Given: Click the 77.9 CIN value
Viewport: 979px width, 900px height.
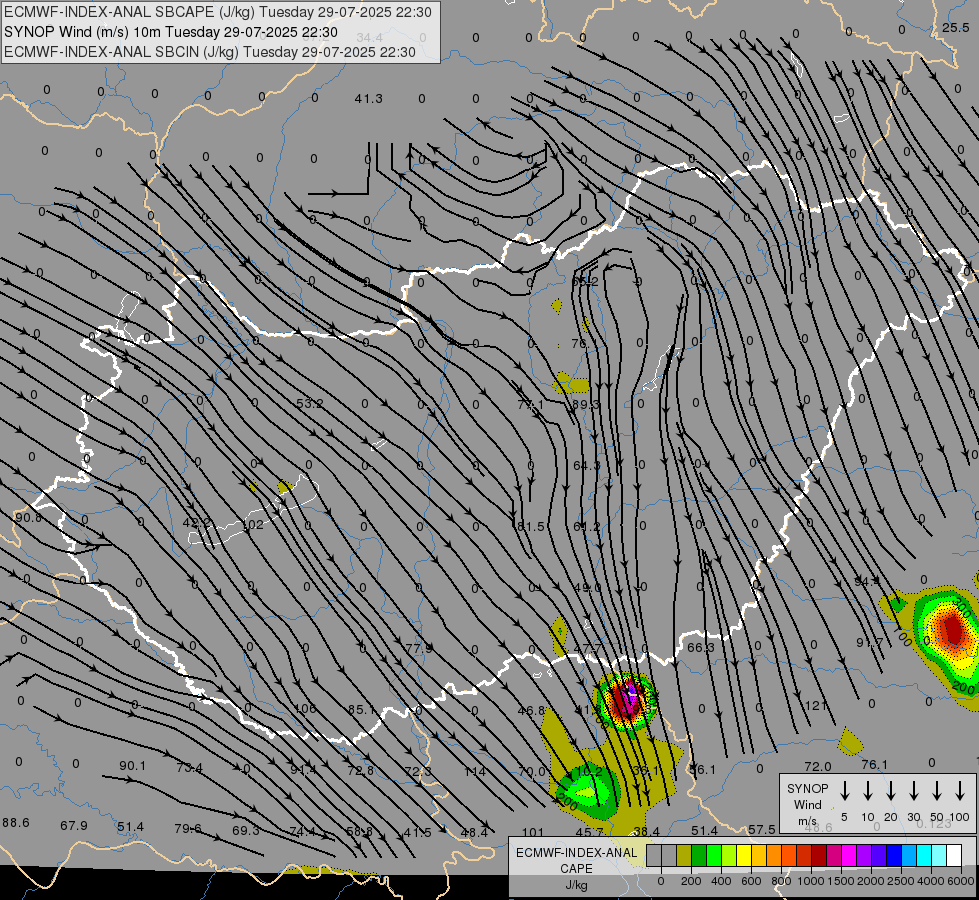Looking at the screenshot, I should pyautogui.click(x=418, y=648).
